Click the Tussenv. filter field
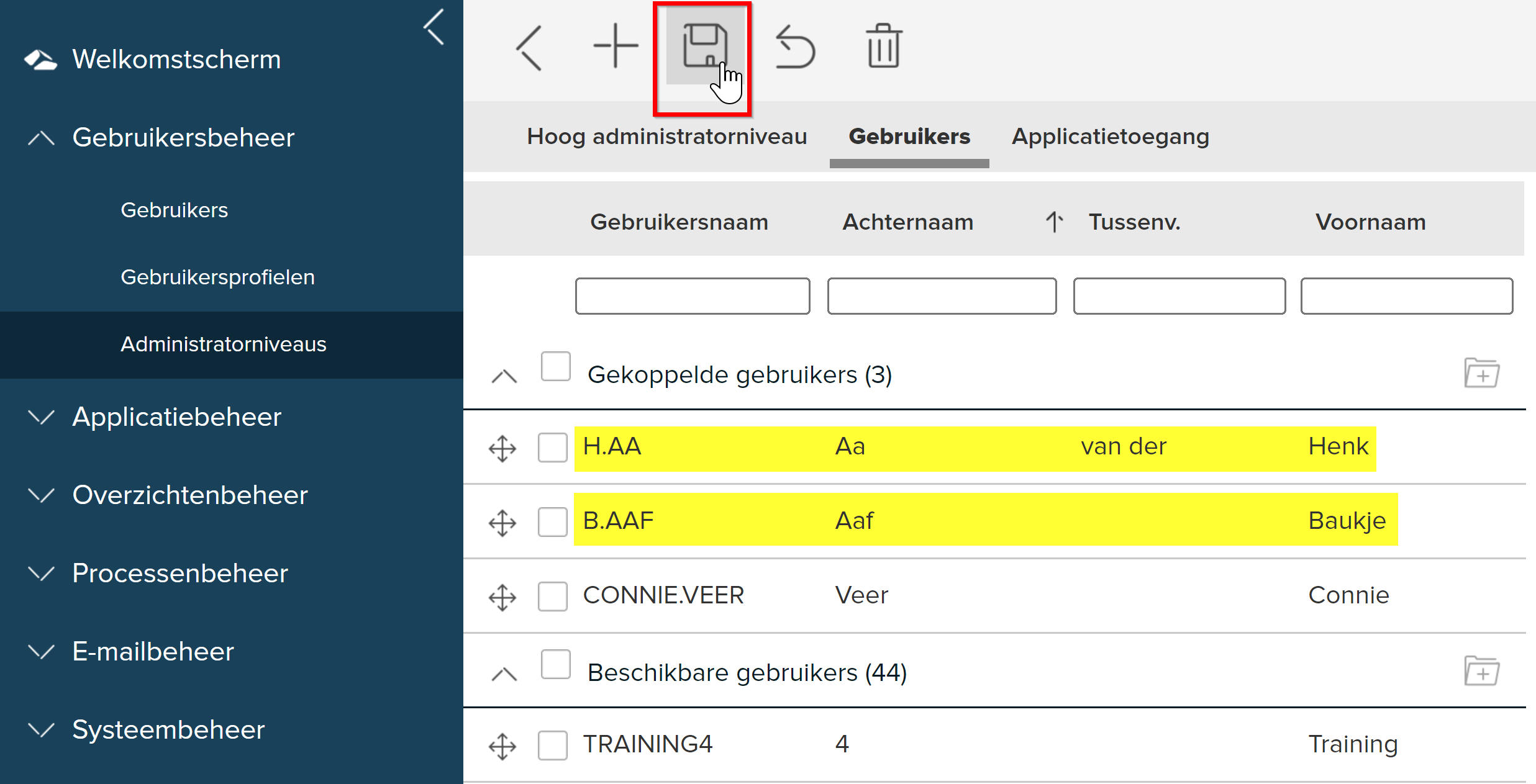This screenshot has height=784, width=1536. tap(1179, 296)
